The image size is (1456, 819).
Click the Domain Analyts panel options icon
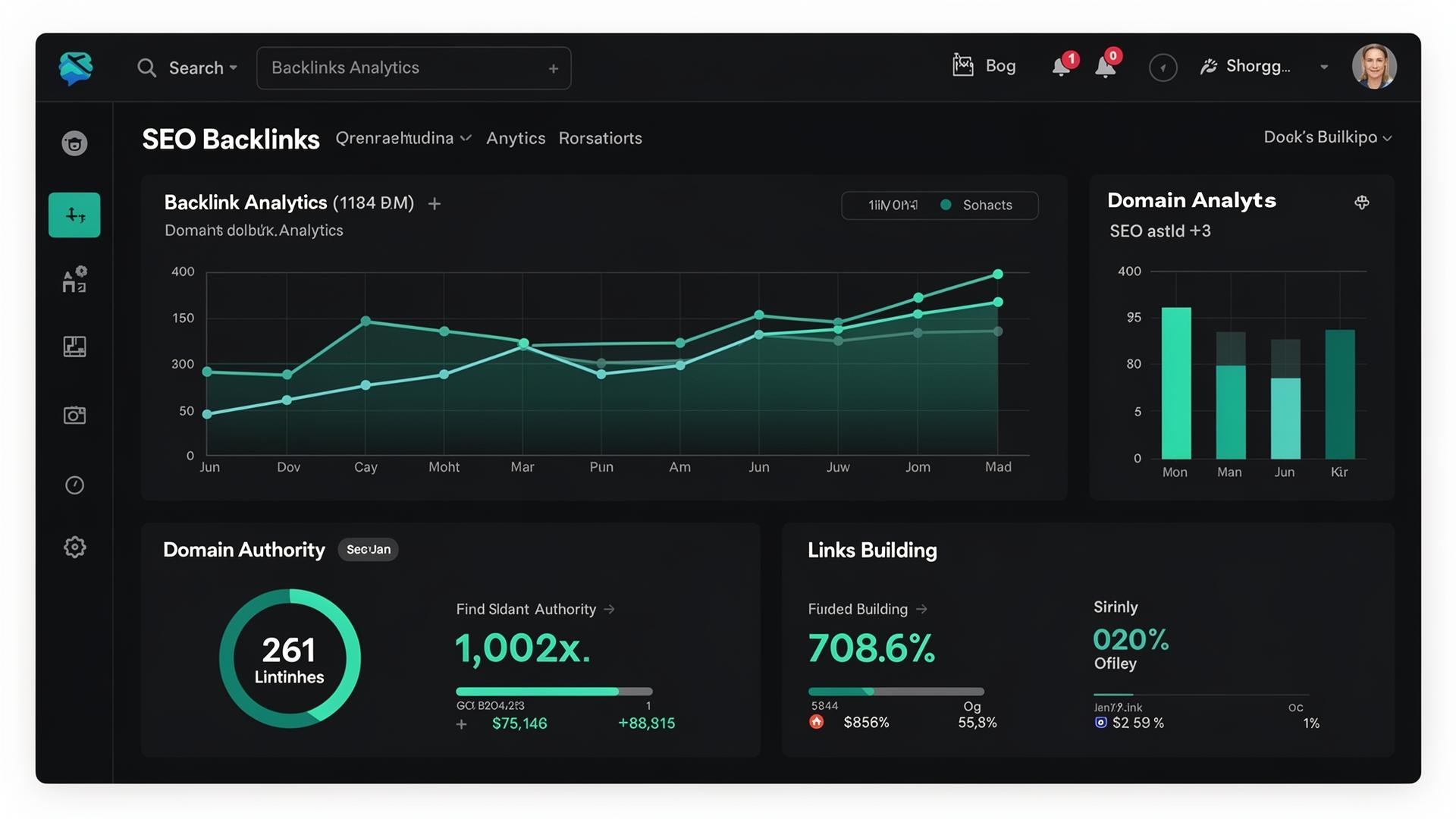(x=1362, y=202)
